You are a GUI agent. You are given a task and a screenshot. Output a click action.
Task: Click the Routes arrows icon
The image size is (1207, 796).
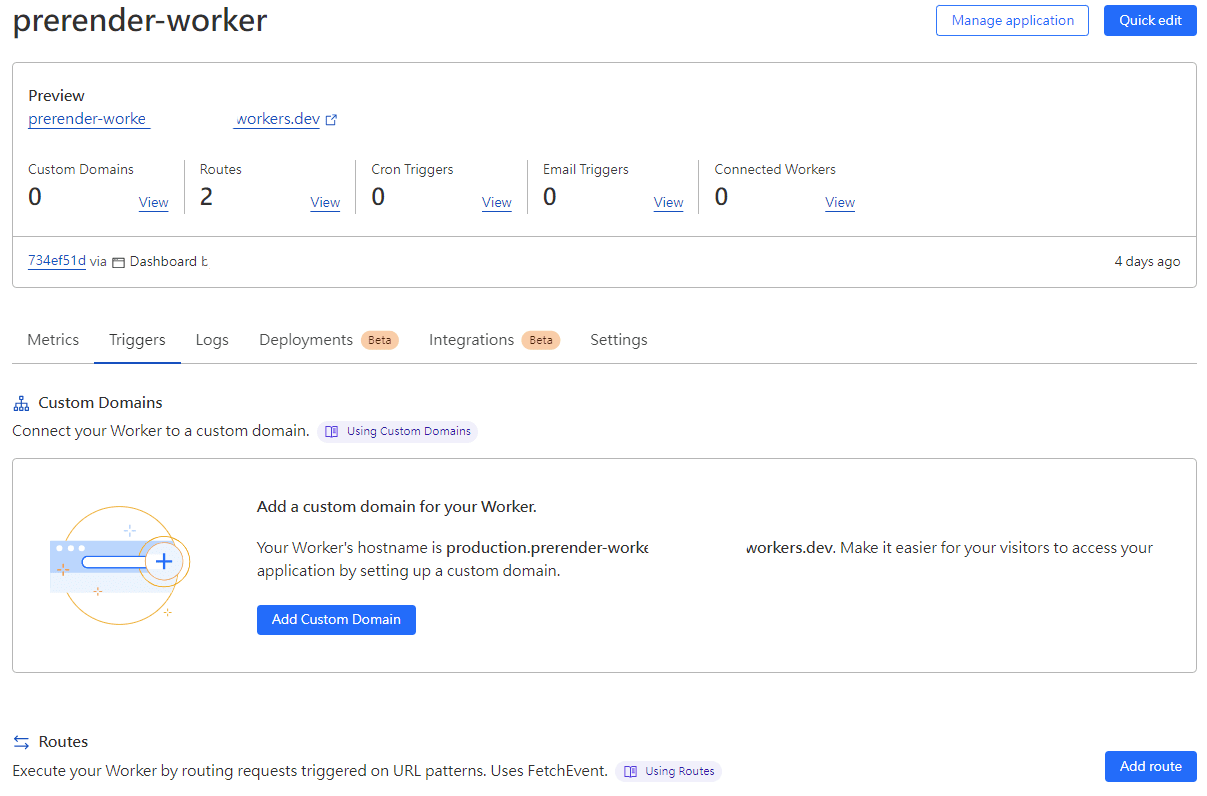(x=21, y=742)
